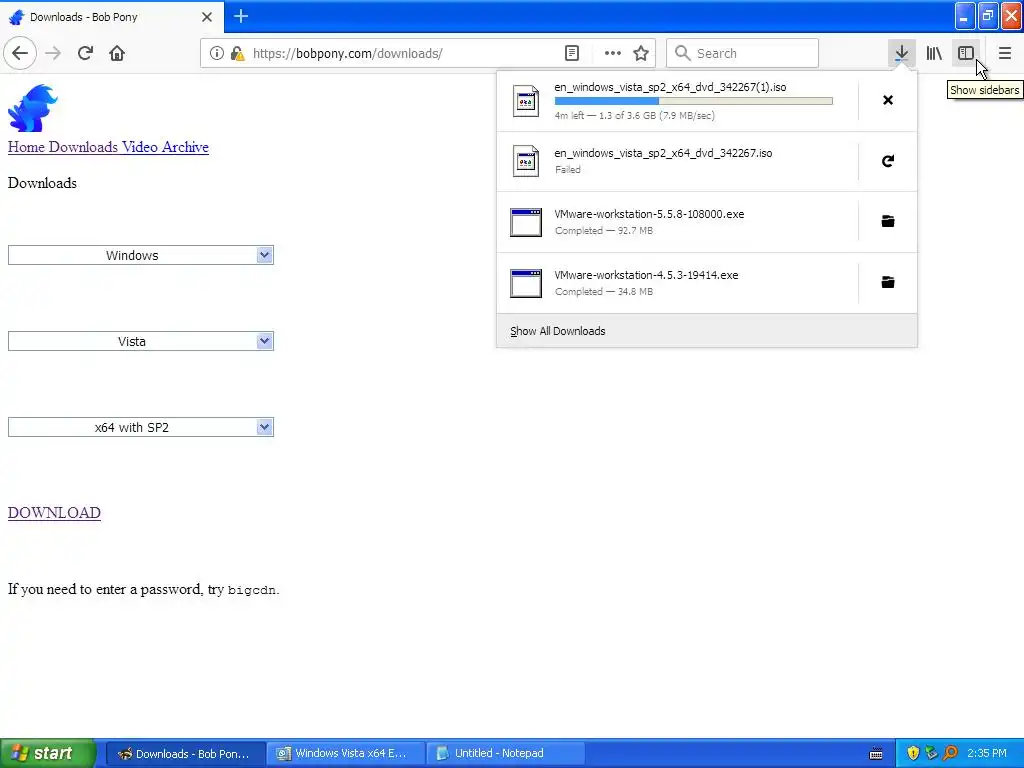Reload the current page
Screen dimensions: 1024x768
(85, 54)
